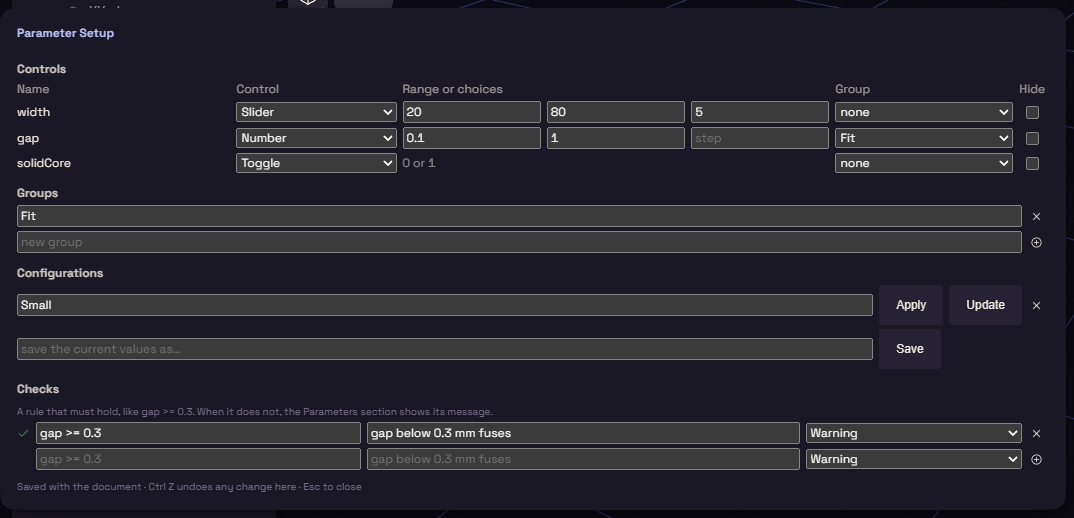Click the 0 or 1 range text
1074x518 pixels.
point(419,163)
